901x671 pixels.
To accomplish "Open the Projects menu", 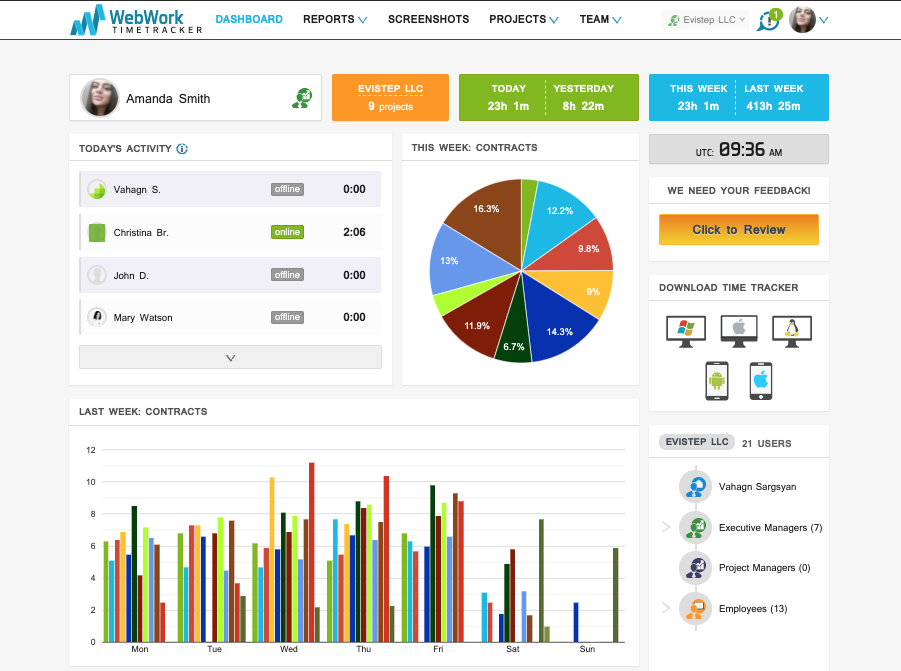I will point(524,19).
